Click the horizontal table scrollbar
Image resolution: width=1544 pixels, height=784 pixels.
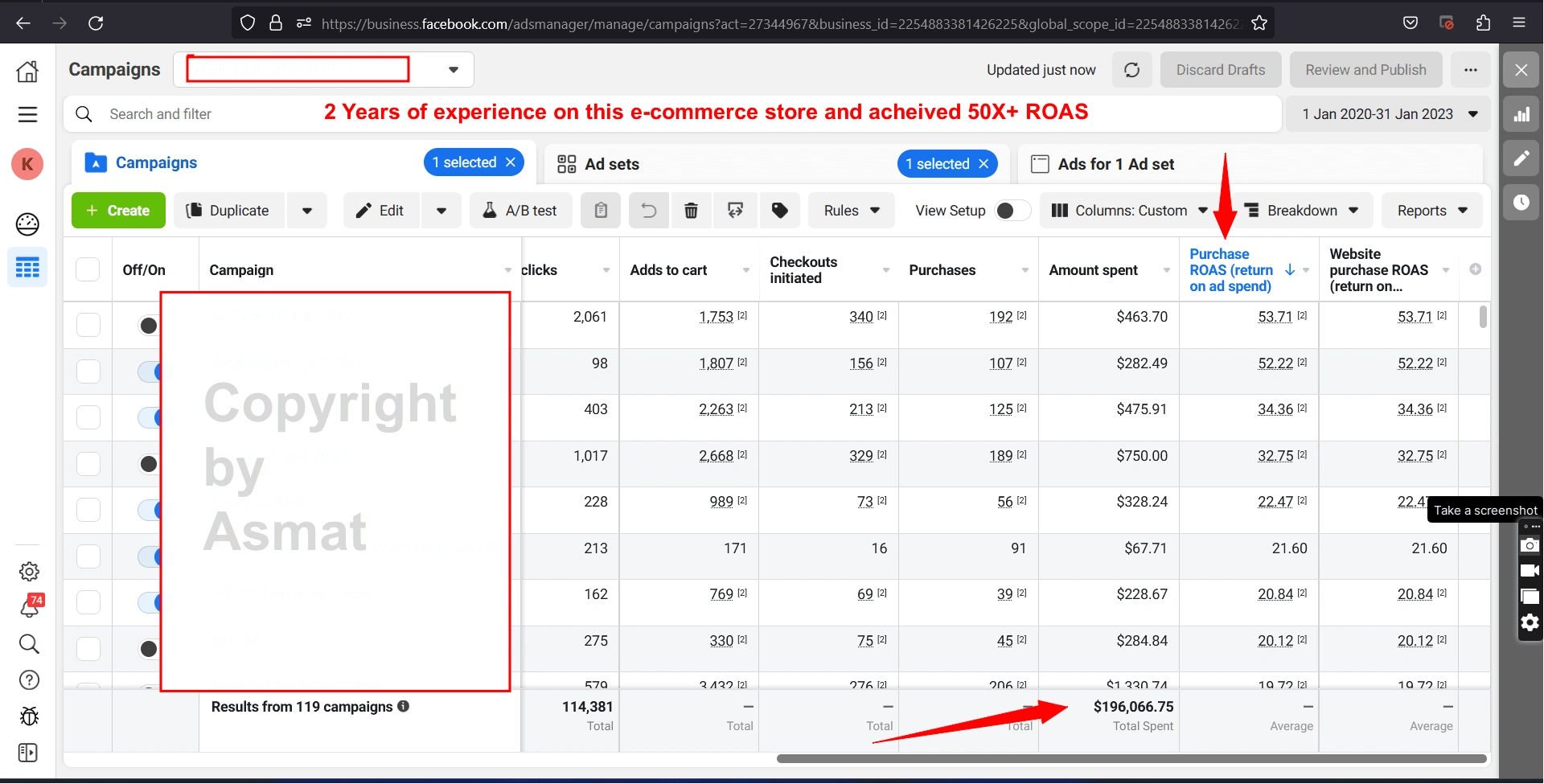tap(1131, 758)
